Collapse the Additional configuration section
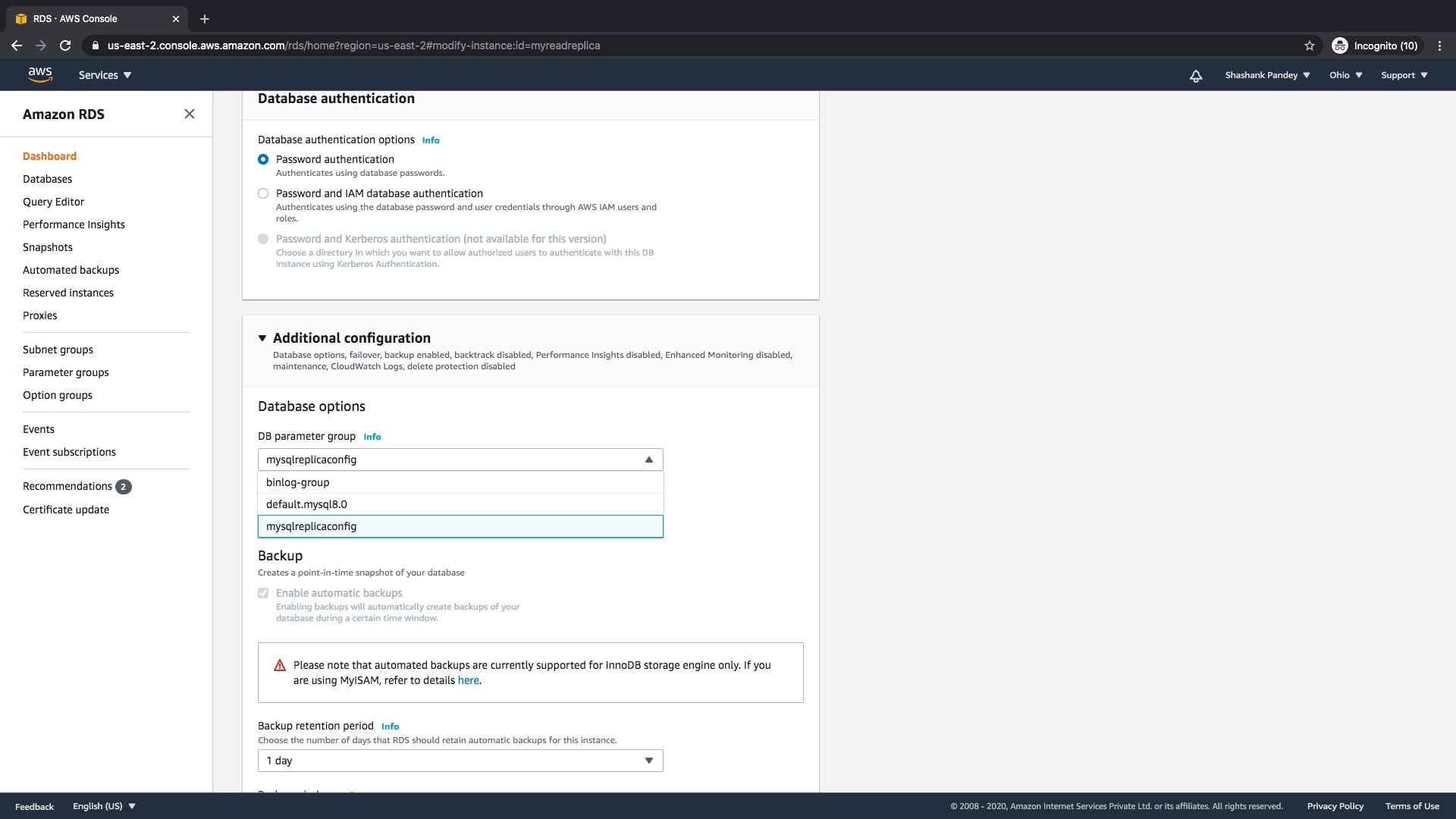 point(262,338)
